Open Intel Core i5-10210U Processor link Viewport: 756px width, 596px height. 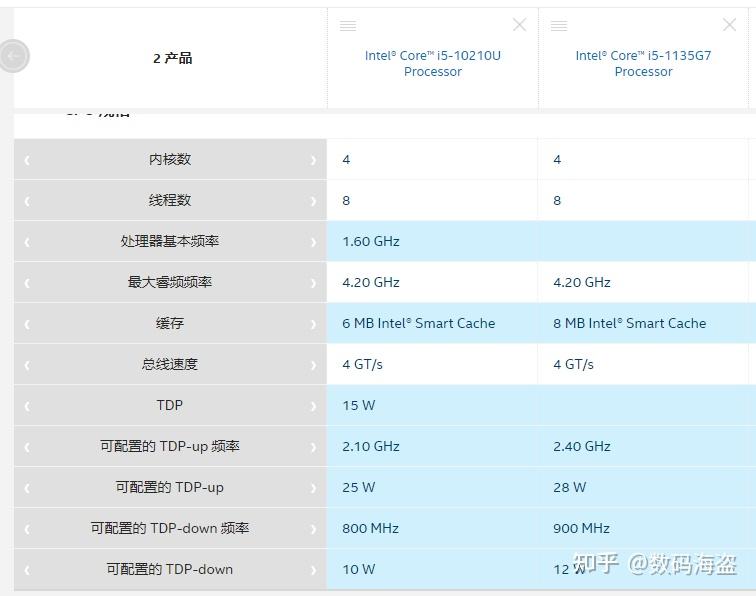coord(432,63)
